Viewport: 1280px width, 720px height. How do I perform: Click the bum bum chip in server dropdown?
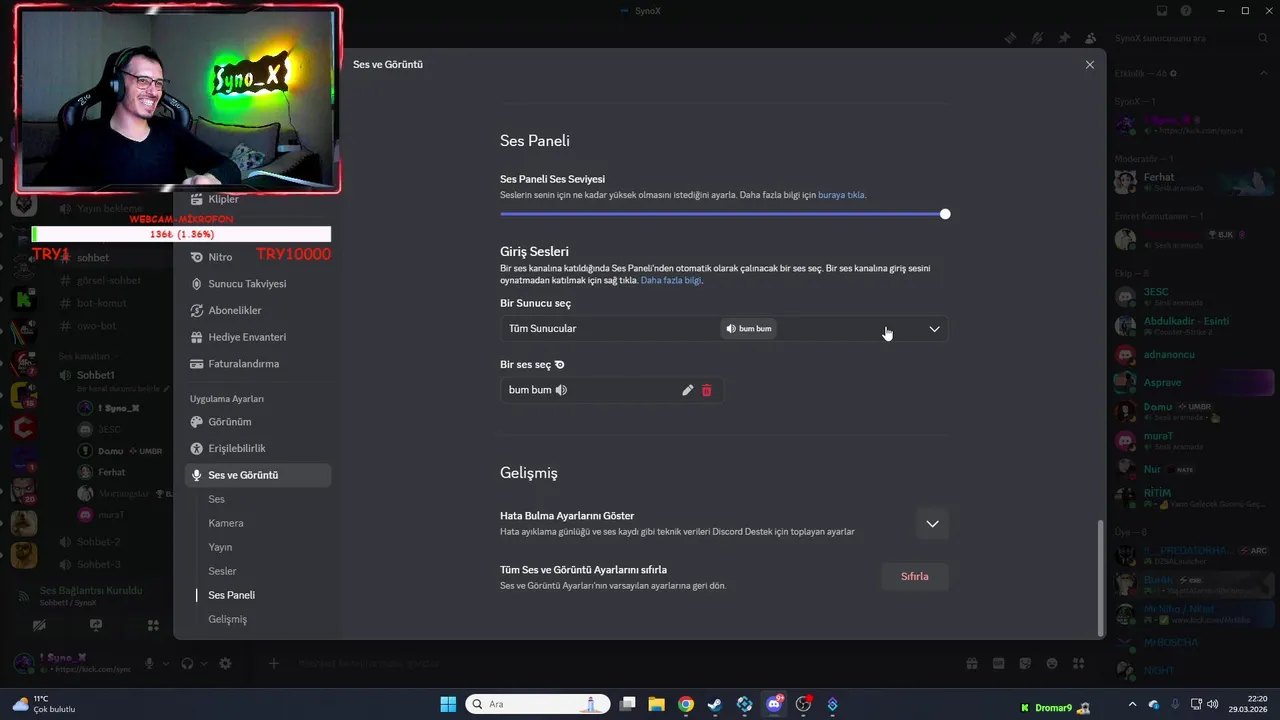(x=749, y=329)
